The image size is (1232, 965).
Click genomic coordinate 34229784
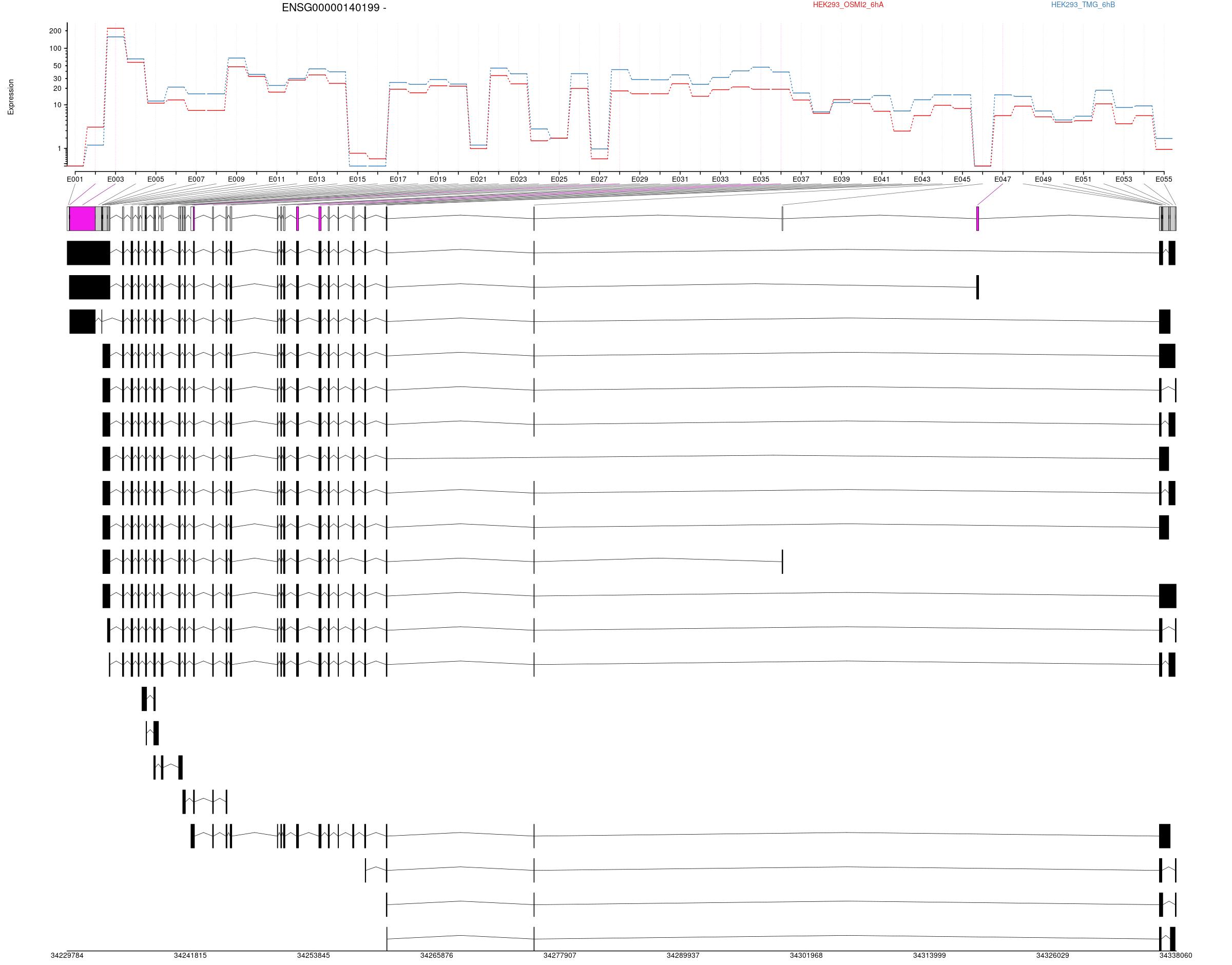67,955
